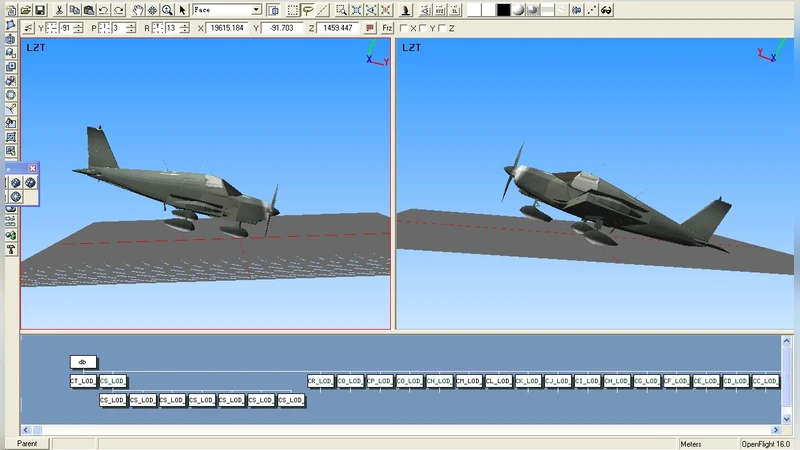Pick the black color swatch
This screenshot has width=800, height=450.
504,10
